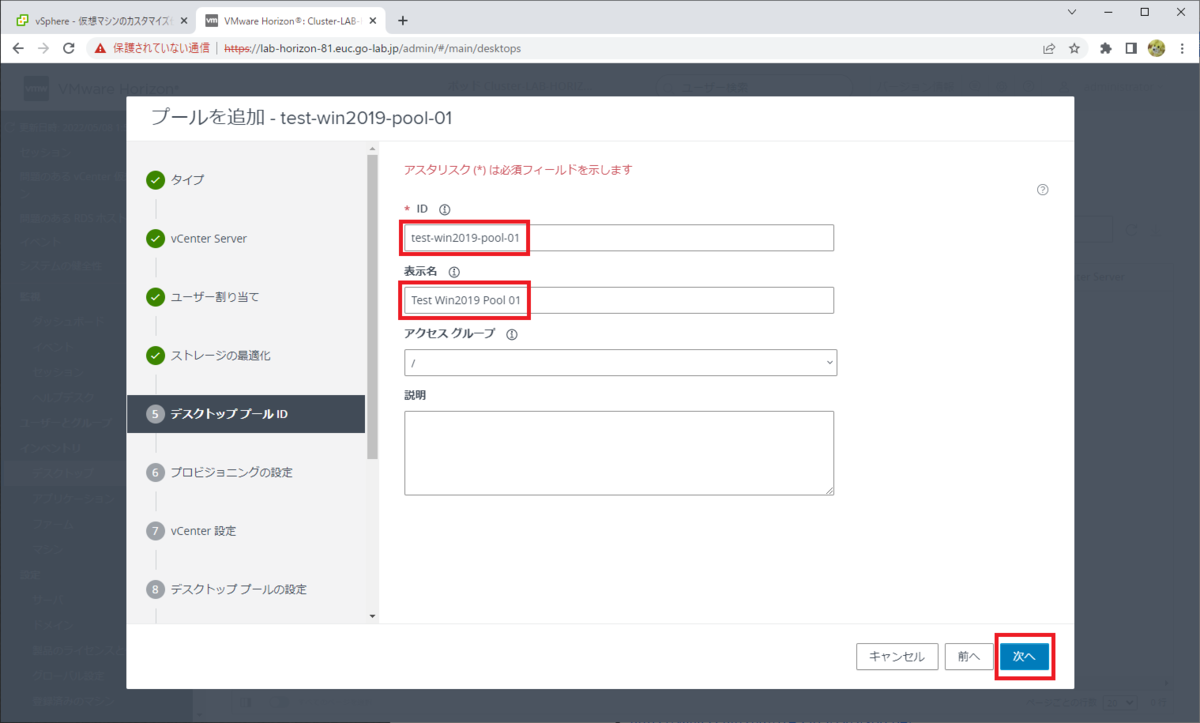Click the wizard steps scrollbar thumb
The image size is (1200, 723).
pos(373,307)
